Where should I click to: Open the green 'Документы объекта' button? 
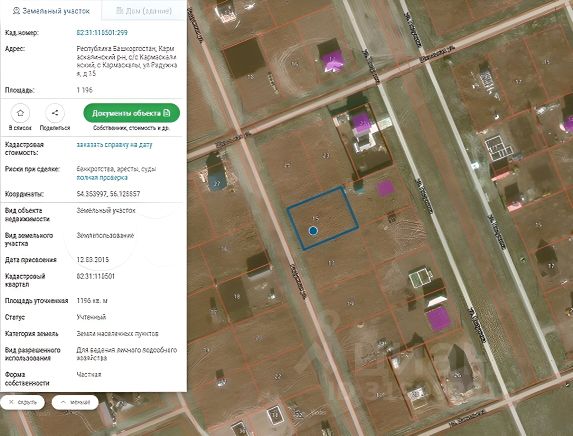[132, 113]
